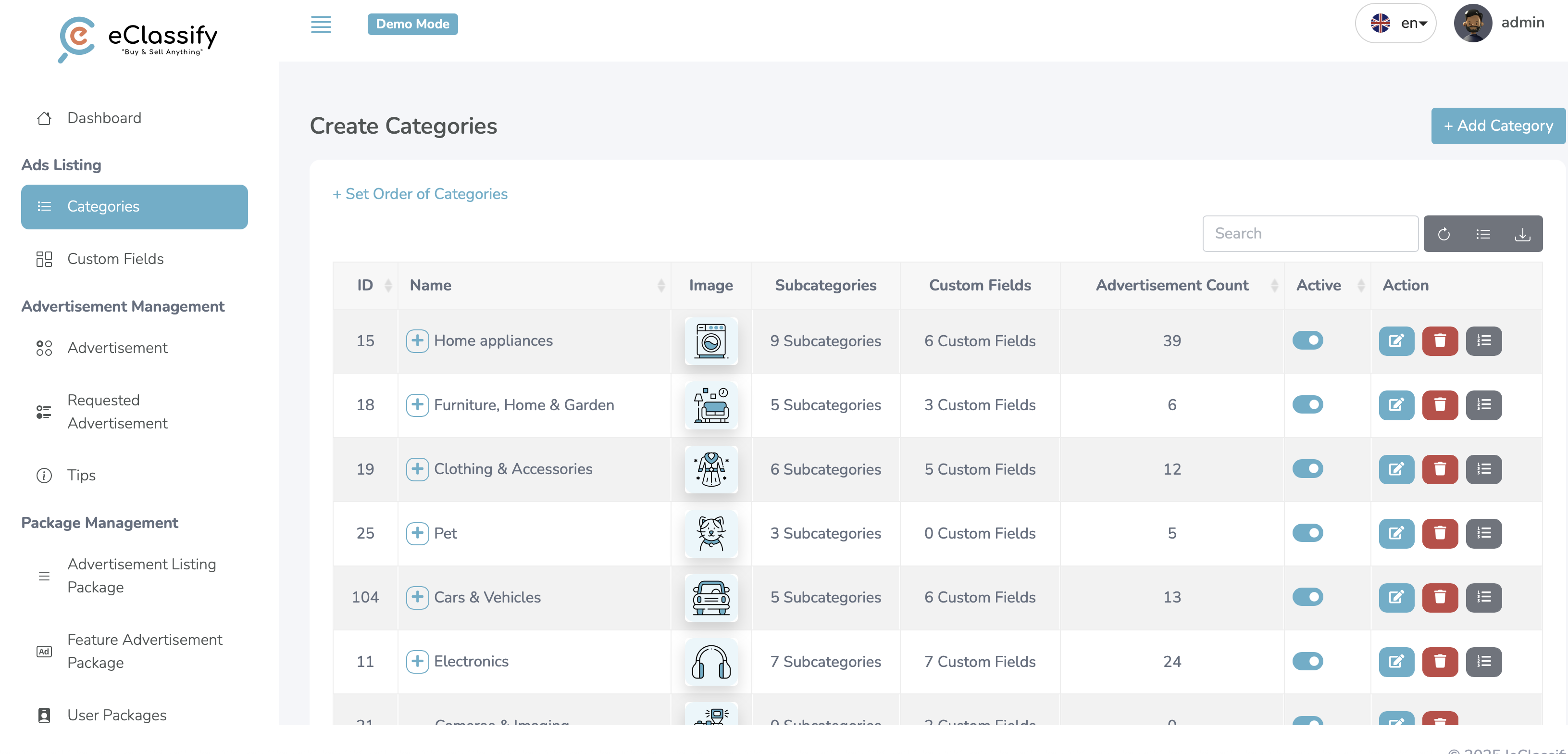Open list action for Clothing & Accessories
Viewport: 1568px width, 754px height.
point(1483,469)
